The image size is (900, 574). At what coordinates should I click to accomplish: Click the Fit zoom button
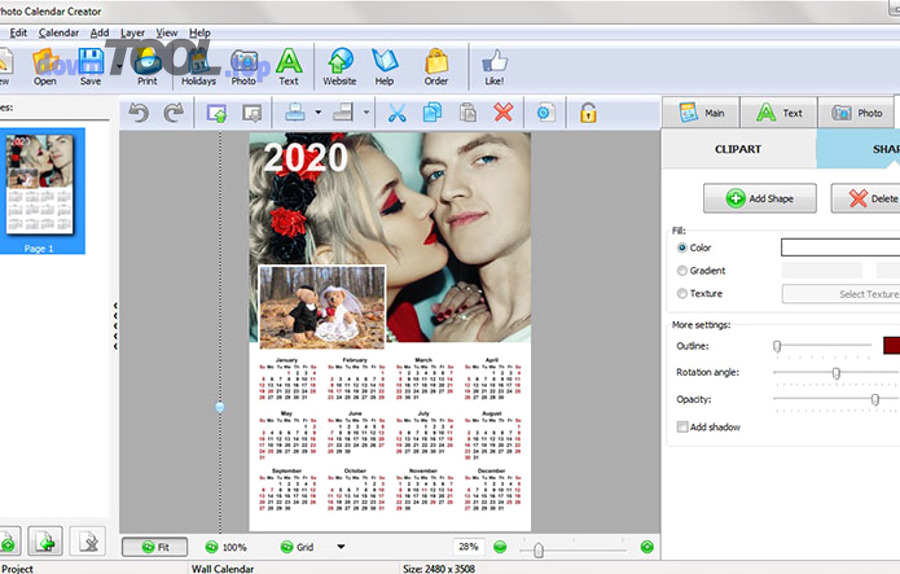pos(155,547)
